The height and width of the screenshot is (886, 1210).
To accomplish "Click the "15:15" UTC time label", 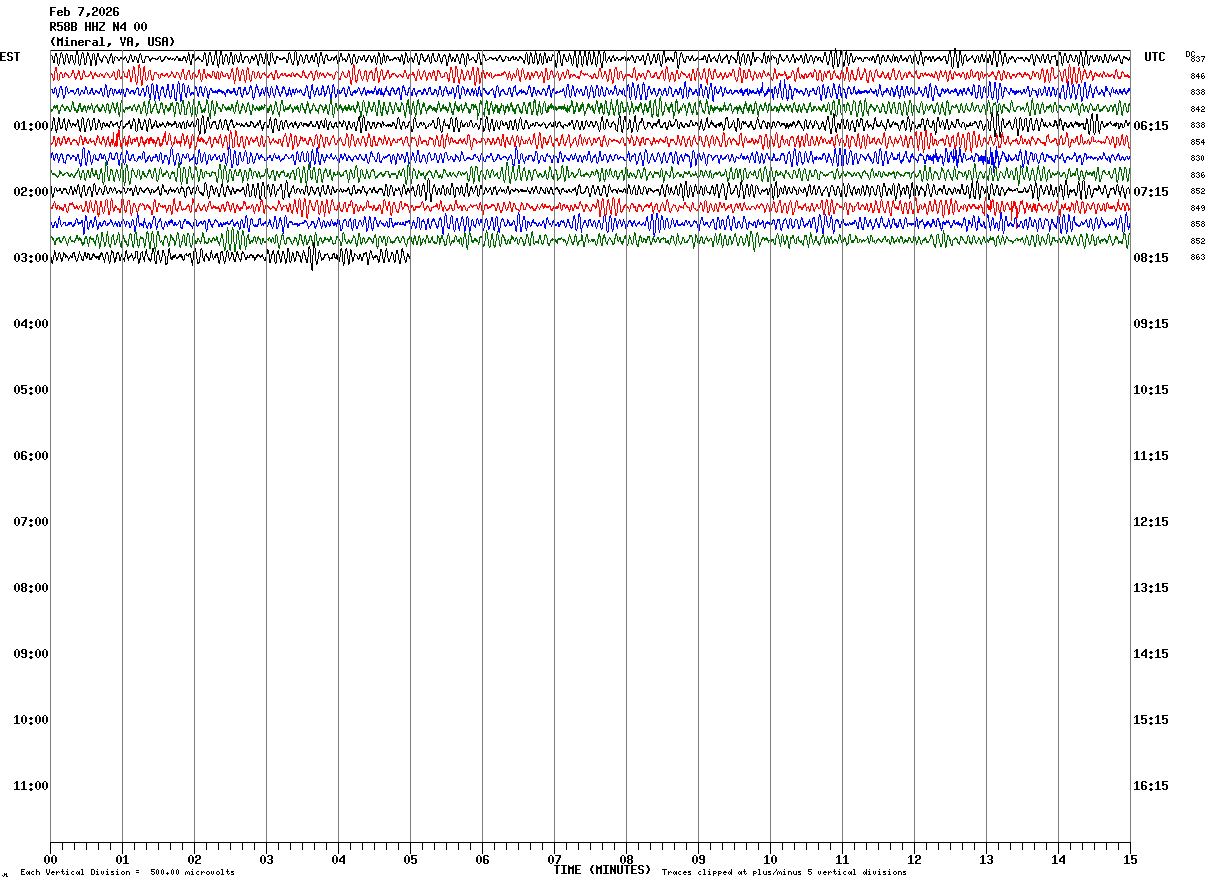I will click(x=1151, y=720).
